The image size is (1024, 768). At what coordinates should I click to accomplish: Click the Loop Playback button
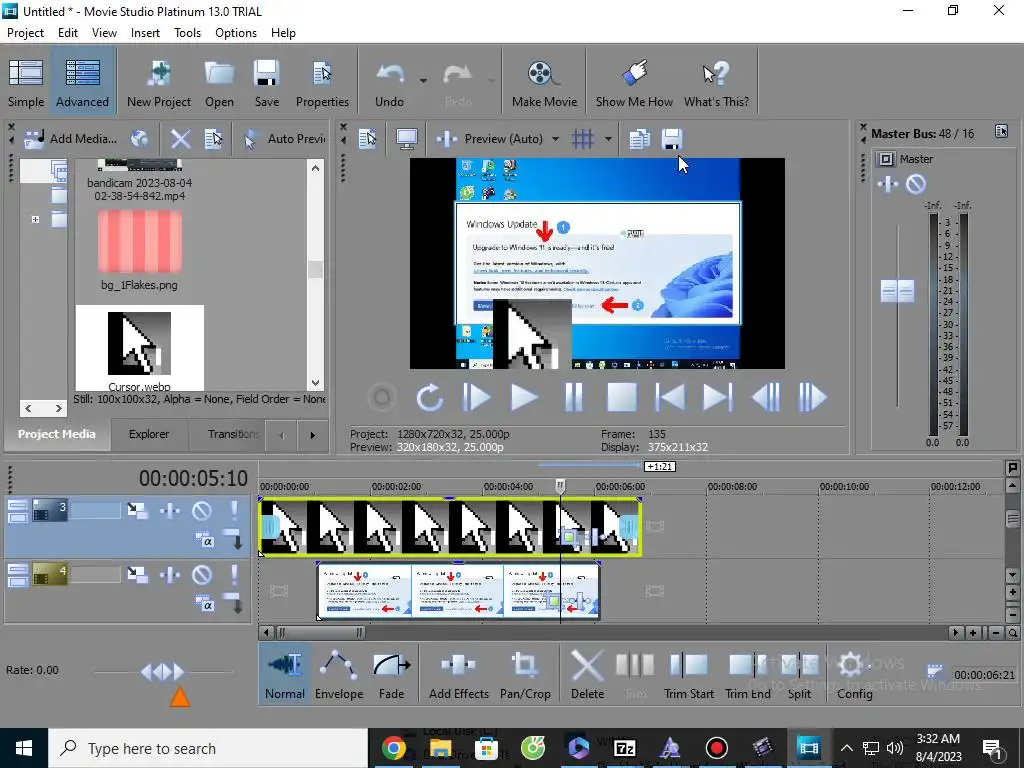pyautogui.click(x=429, y=397)
